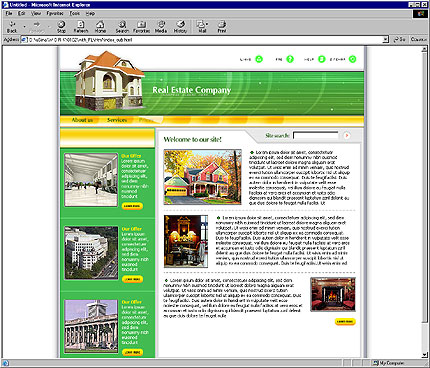Image resolution: width=430 pixels, height=368 pixels.
Task: Click the columned building thumbnail in sidebar
Action: [91, 326]
